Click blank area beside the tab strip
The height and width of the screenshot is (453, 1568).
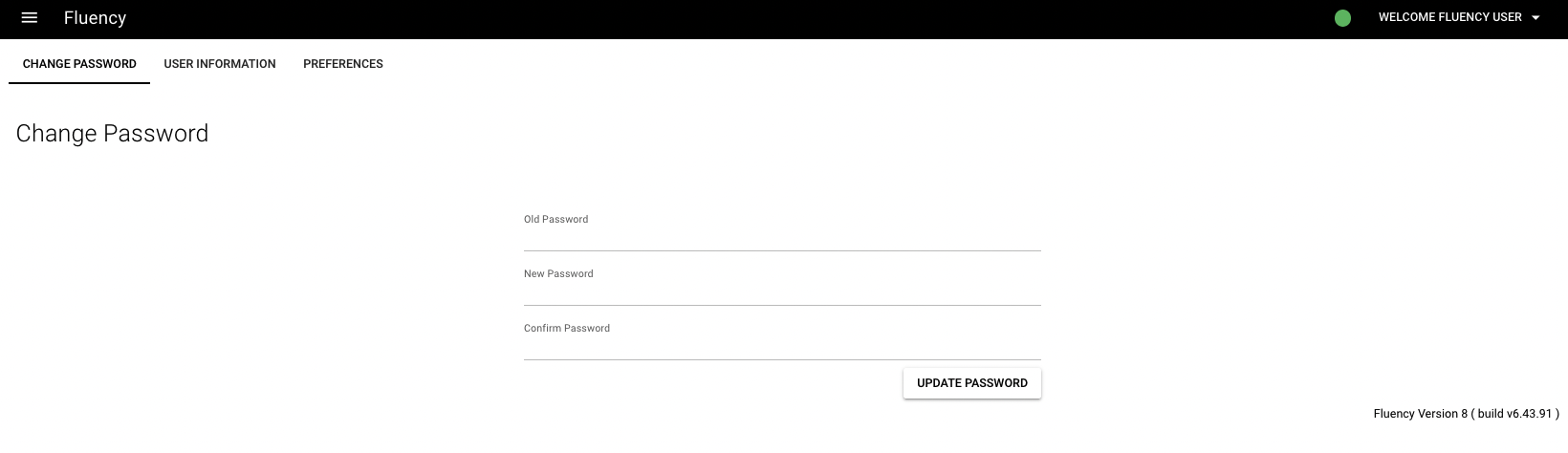point(956,64)
